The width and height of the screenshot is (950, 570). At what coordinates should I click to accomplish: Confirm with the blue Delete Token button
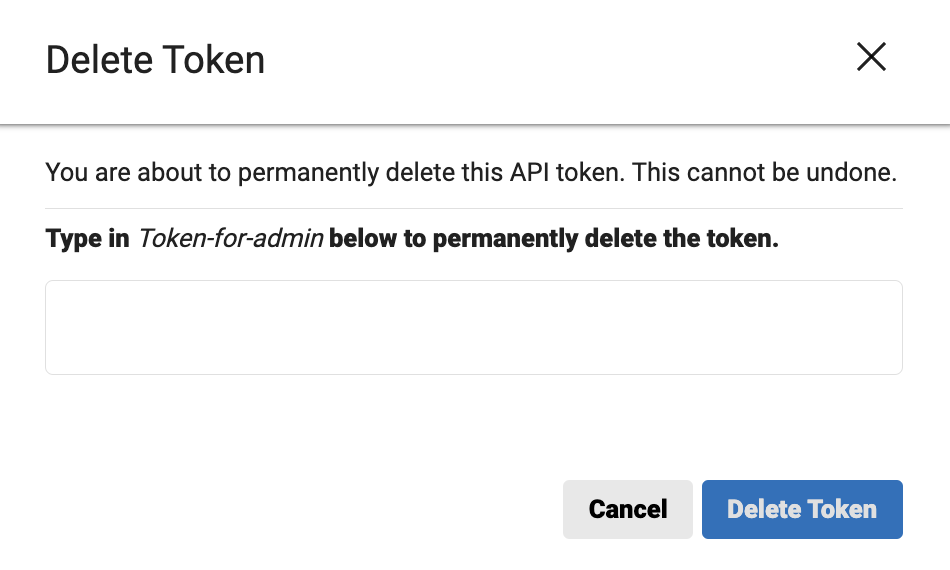coord(802,509)
